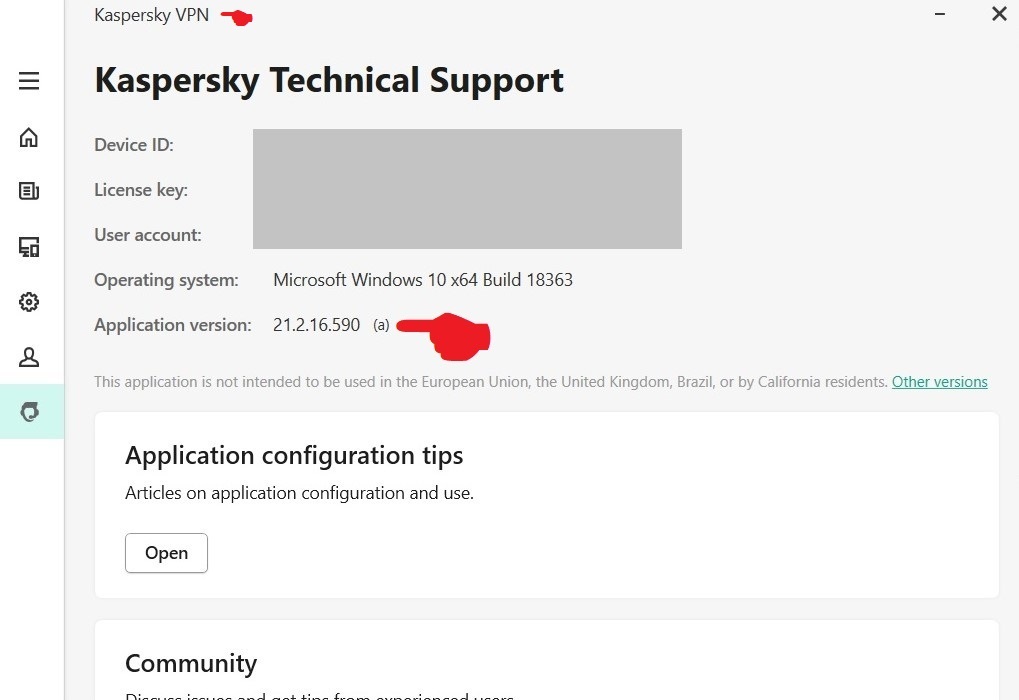Click the Application configuration tips heading

click(294, 456)
